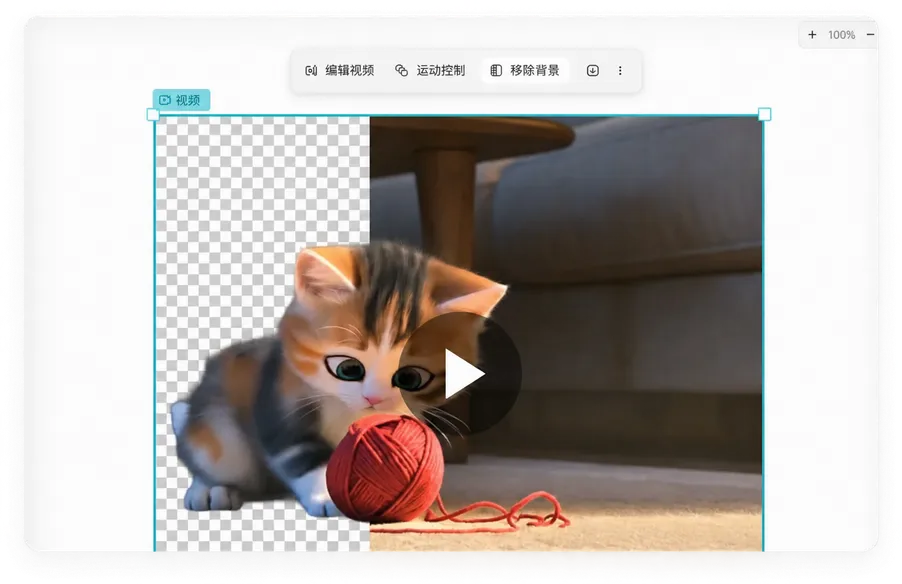Image resolution: width=902 pixels, height=584 pixels.
Task: Click the 100% zoom level value
Action: (841, 35)
